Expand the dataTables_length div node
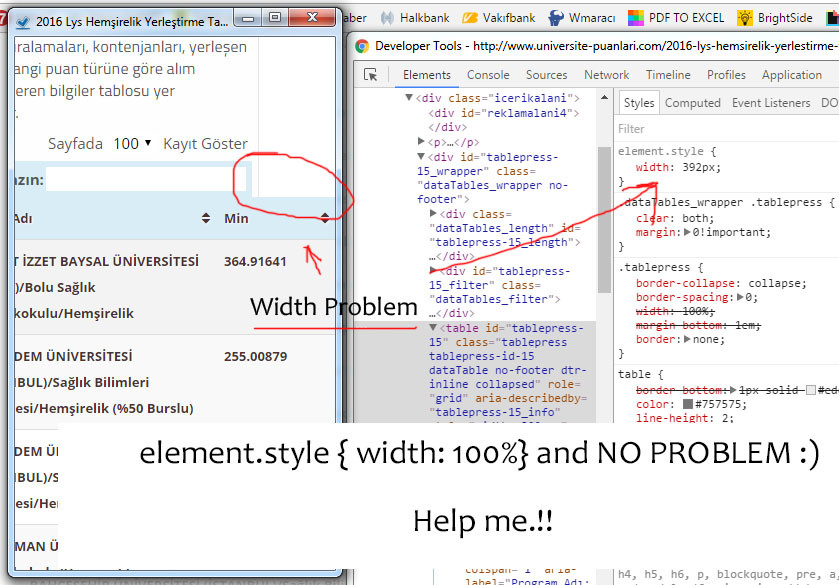The height and width of the screenshot is (585, 839). click(x=433, y=213)
